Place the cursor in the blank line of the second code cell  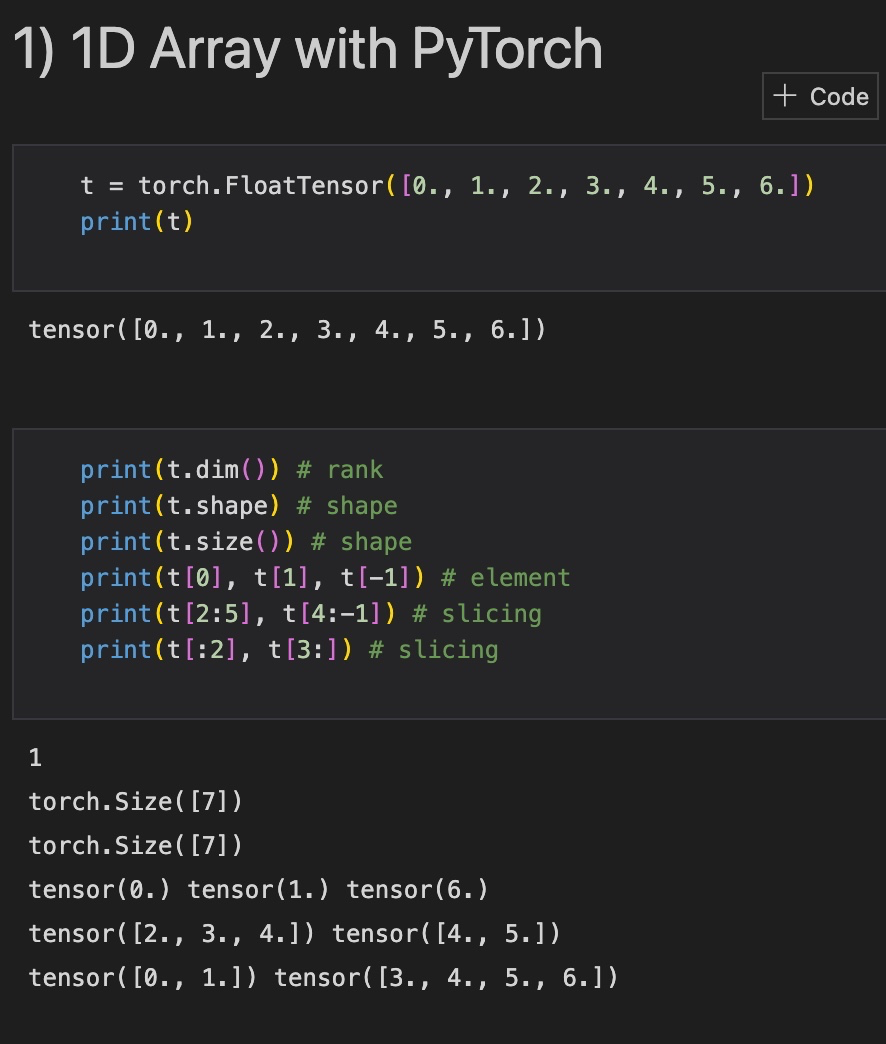click(449, 686)
